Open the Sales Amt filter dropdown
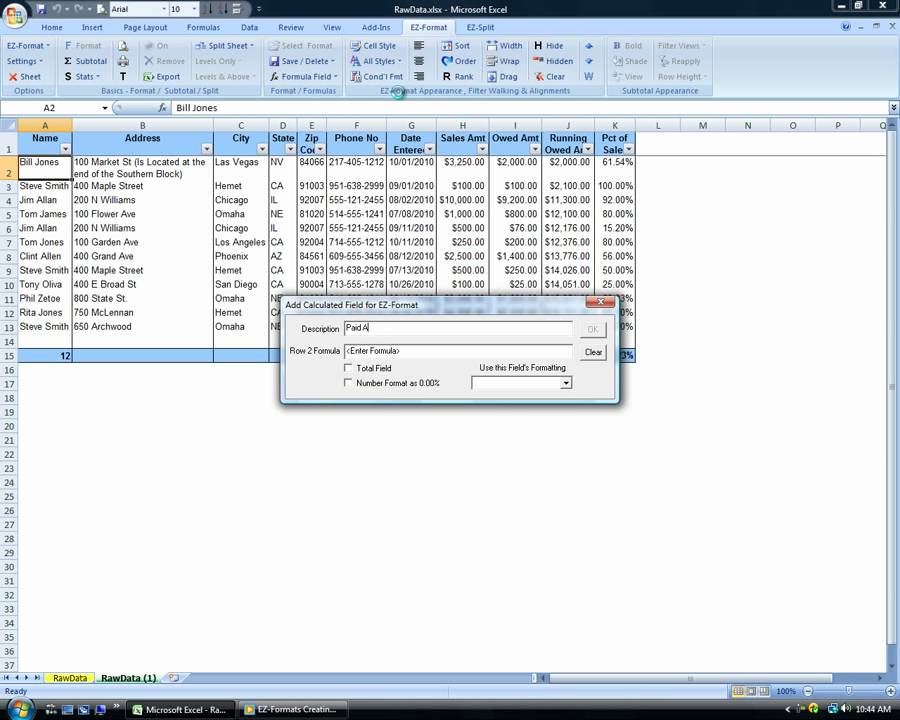This screenshot has width=900, height=720. click(x=482, y=149)
